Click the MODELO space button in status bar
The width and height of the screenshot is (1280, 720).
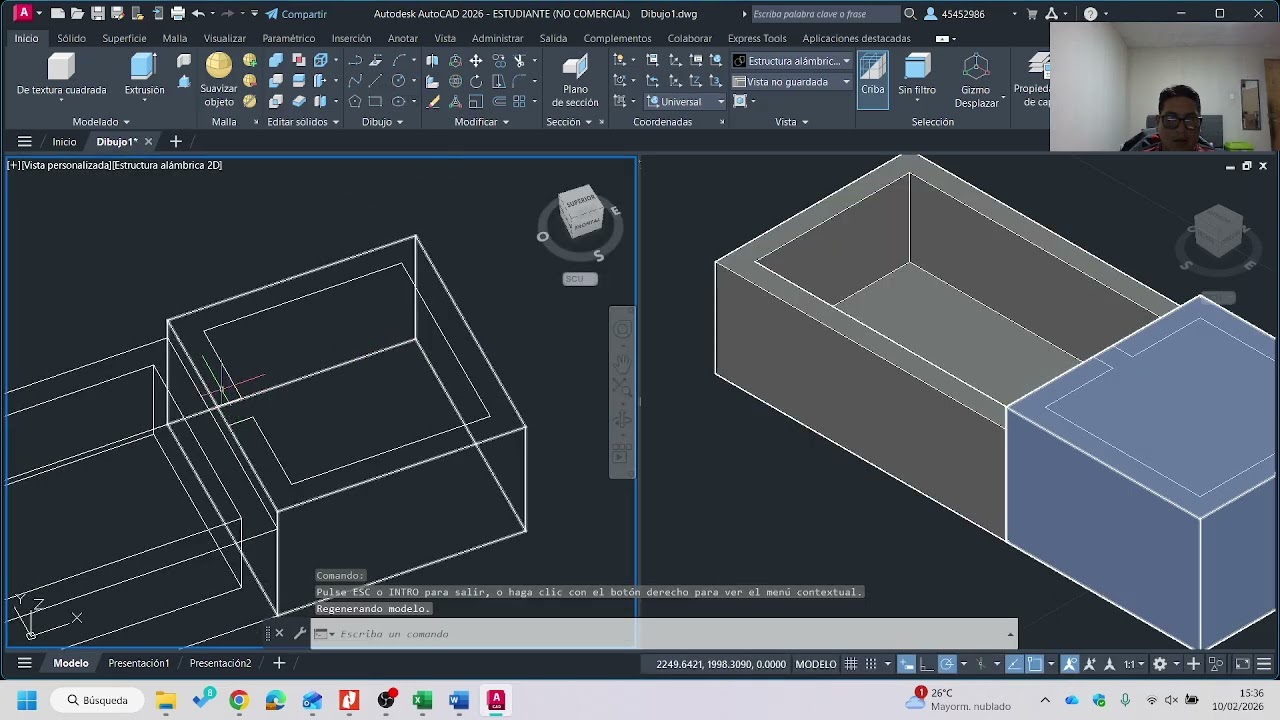click(x=816, y=663)
